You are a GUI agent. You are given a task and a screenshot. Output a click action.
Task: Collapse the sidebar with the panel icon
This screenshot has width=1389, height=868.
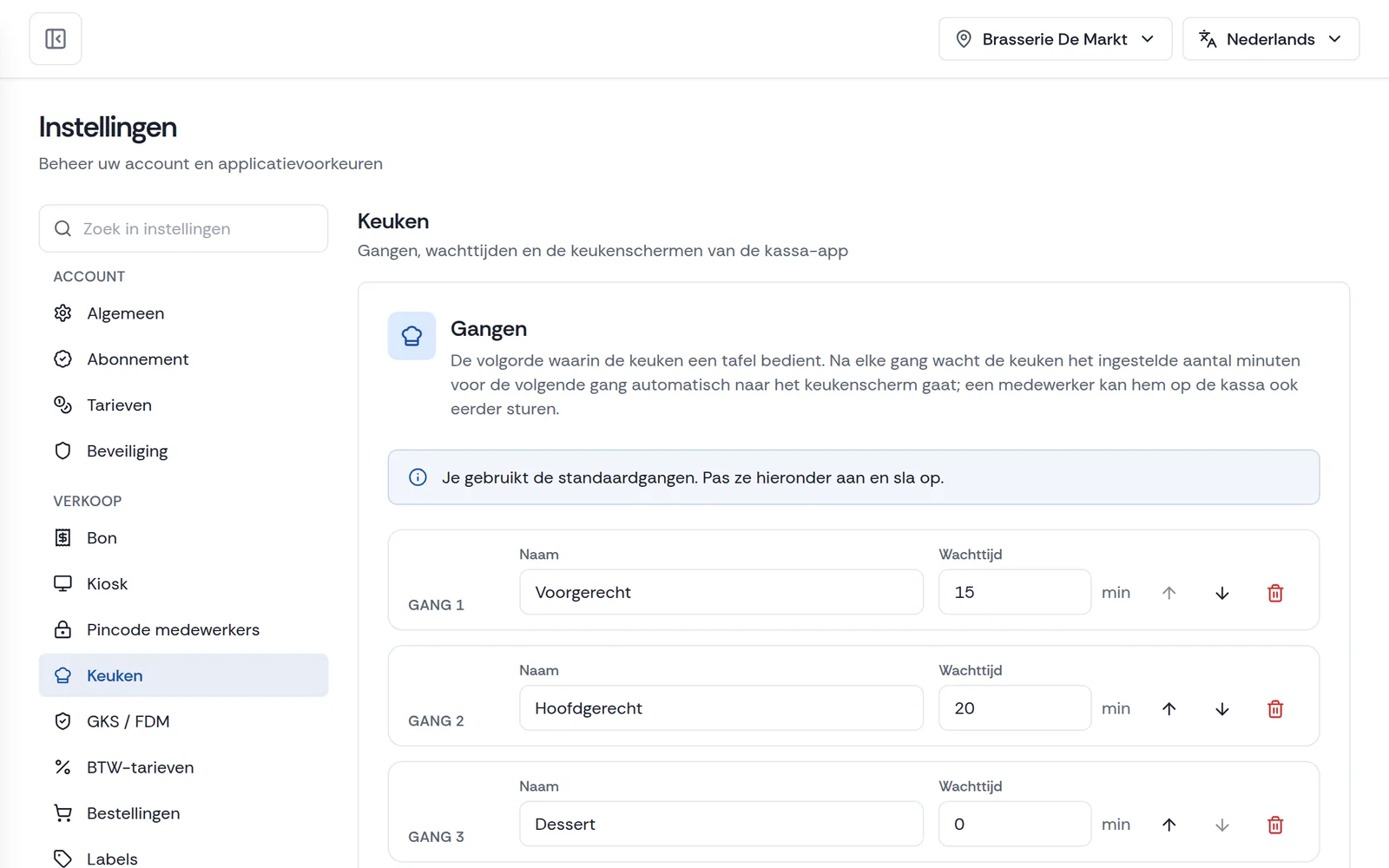click(x=56, y=39)
